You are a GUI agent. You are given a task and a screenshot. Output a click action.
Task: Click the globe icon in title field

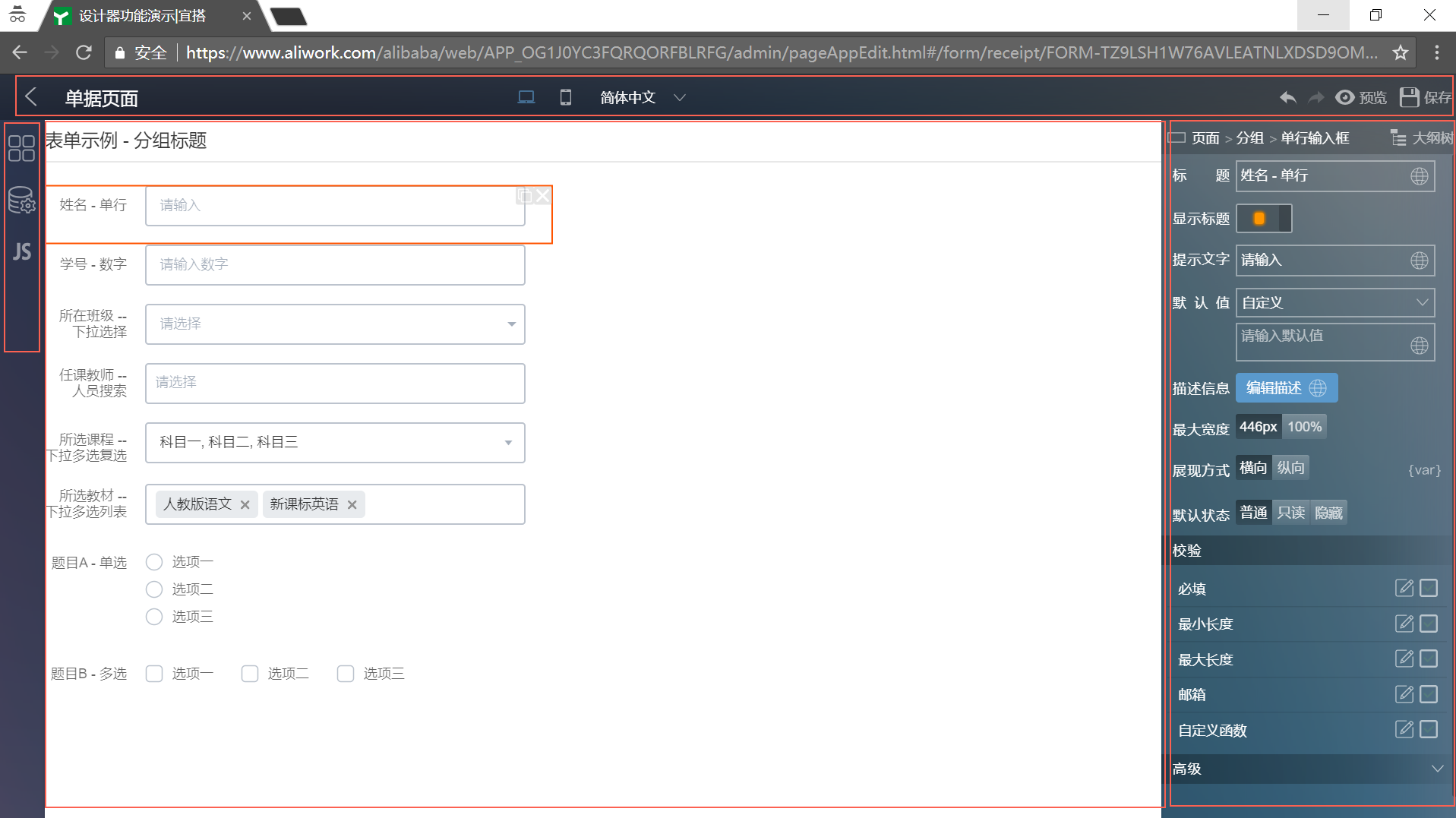click(1419, 176)
